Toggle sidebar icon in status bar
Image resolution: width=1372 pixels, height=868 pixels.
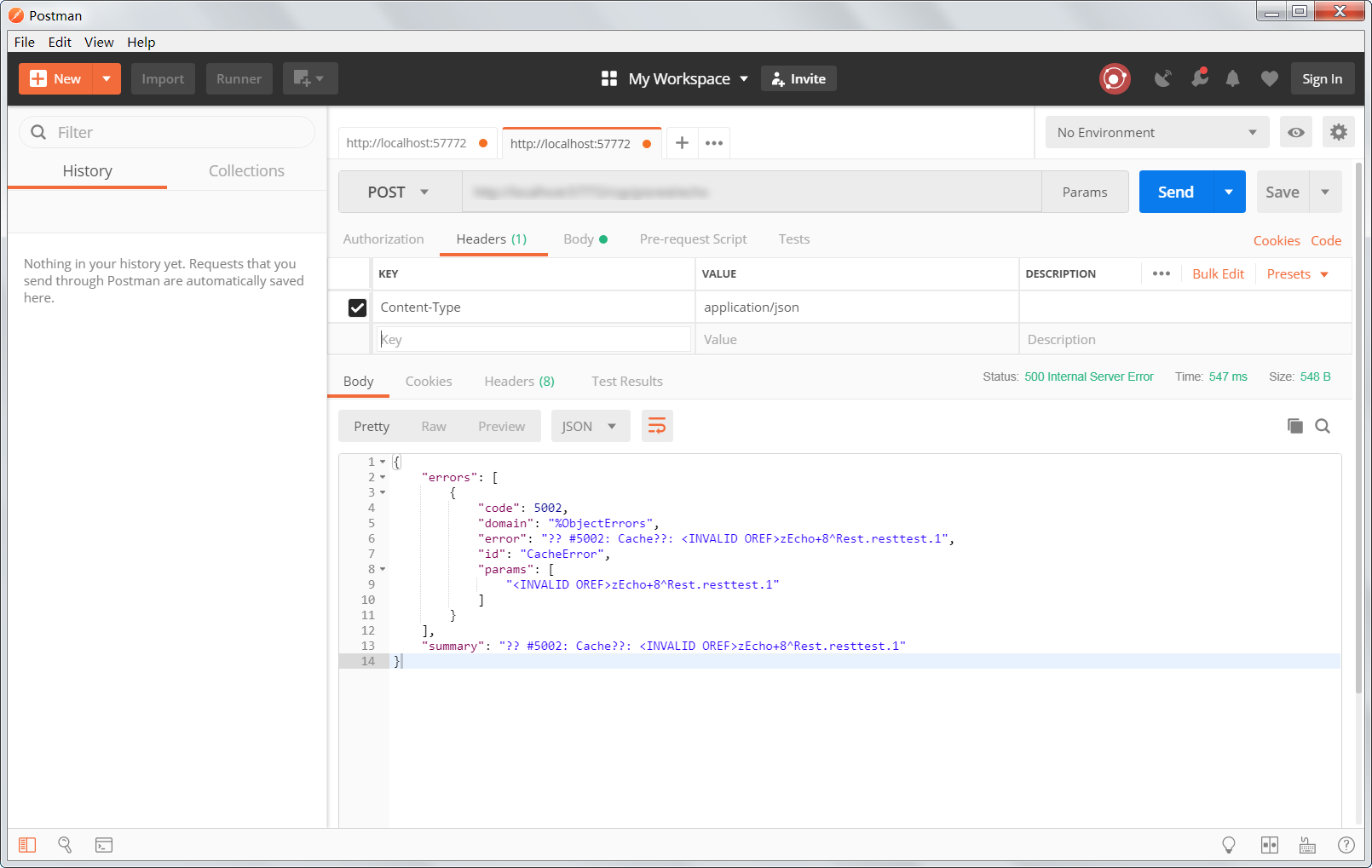[27, 845]
